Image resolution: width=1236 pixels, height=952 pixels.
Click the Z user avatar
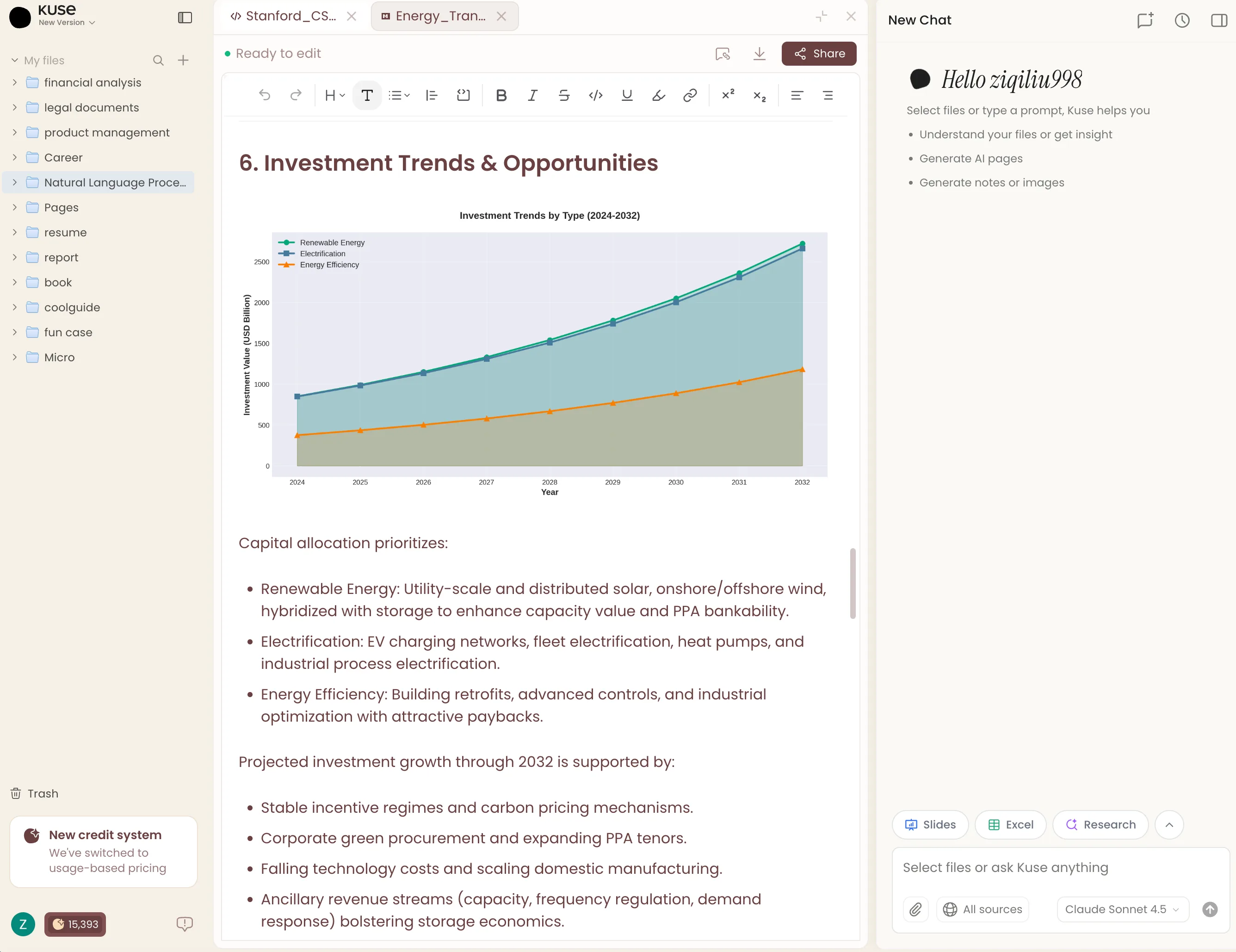click(x=23, y=924)
